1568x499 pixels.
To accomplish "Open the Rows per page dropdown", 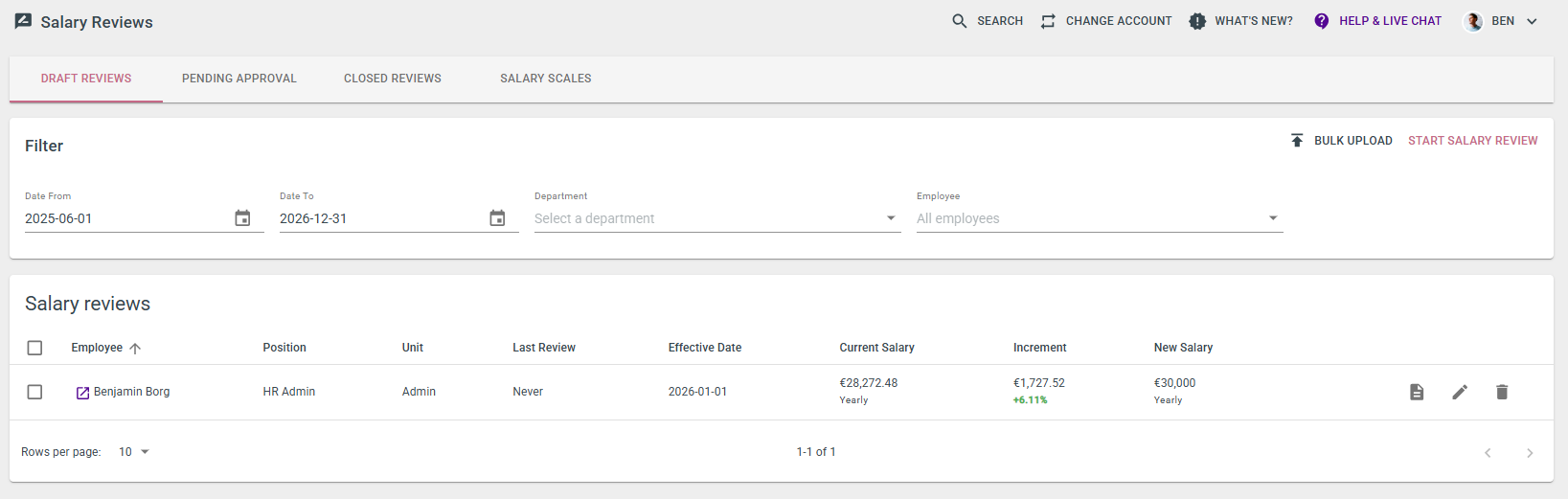I will pyautogui.click(x=134, y=452).
